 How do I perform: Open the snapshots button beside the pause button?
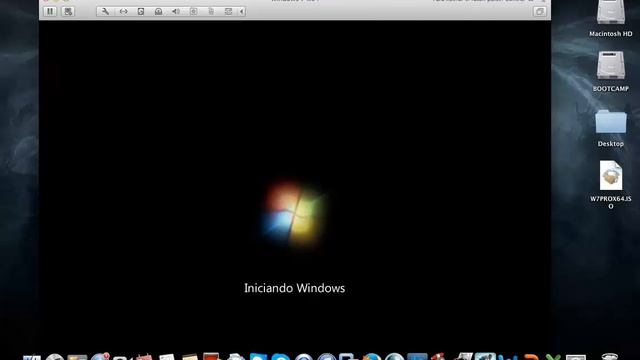68,11
